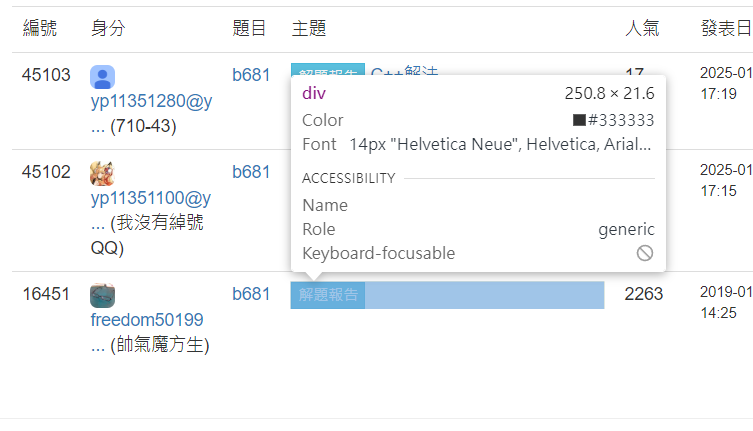753x431 pixels.
Task: Click the 發表日 column header
Action: (726, 29)
